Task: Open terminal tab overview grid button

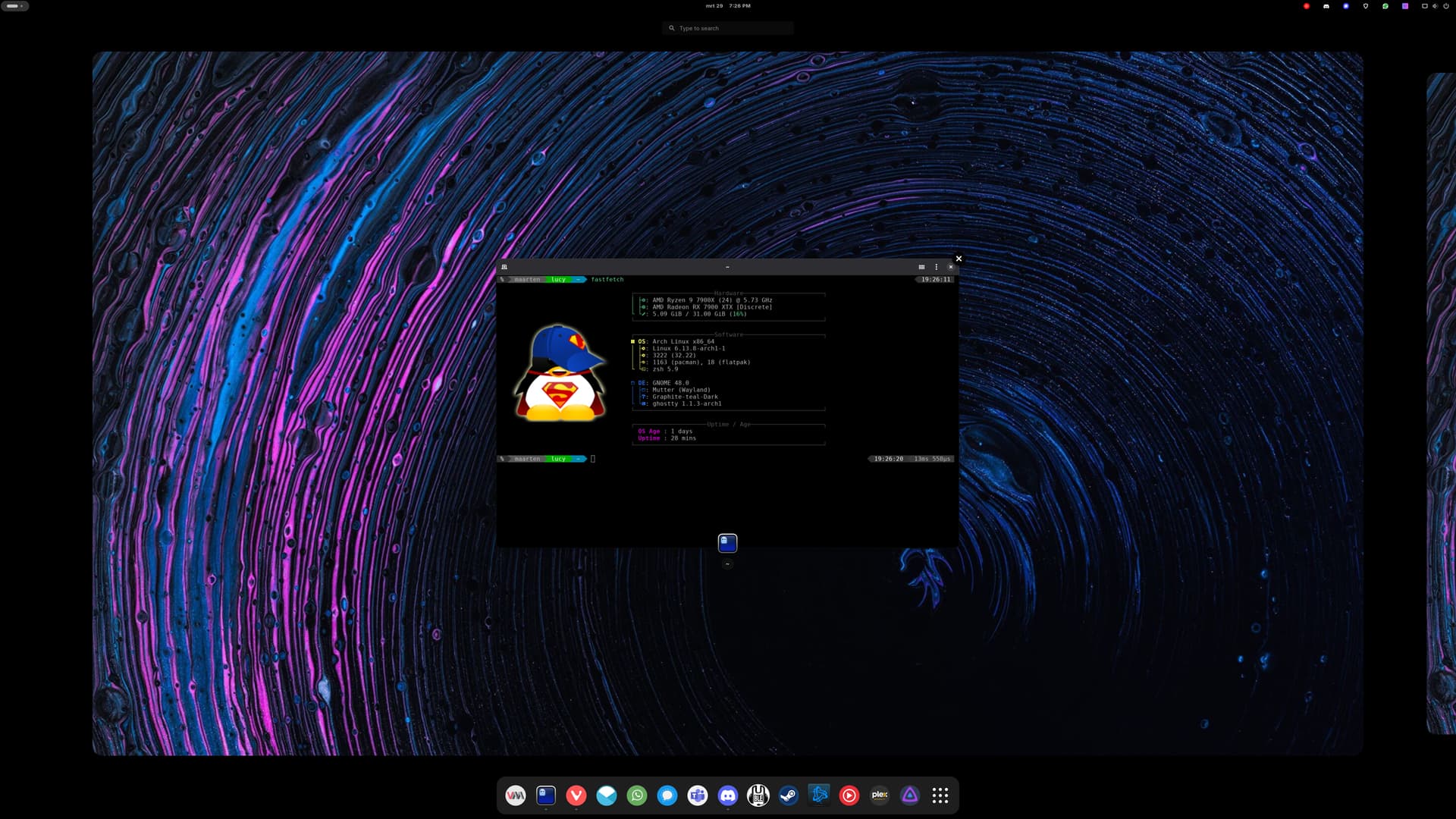Action: tap(921, 267)
